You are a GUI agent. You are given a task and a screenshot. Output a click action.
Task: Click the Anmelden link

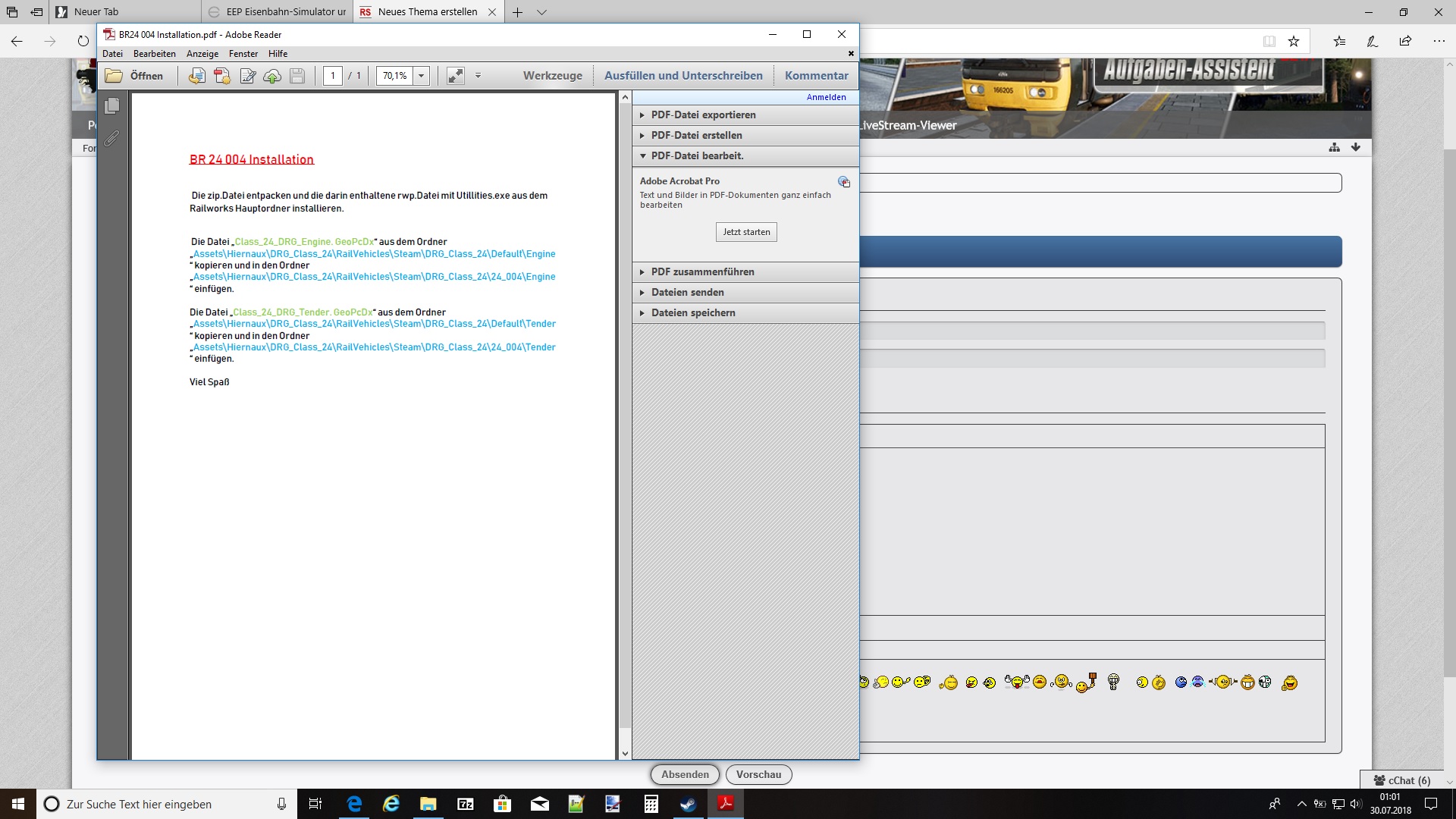click(826, 97)
